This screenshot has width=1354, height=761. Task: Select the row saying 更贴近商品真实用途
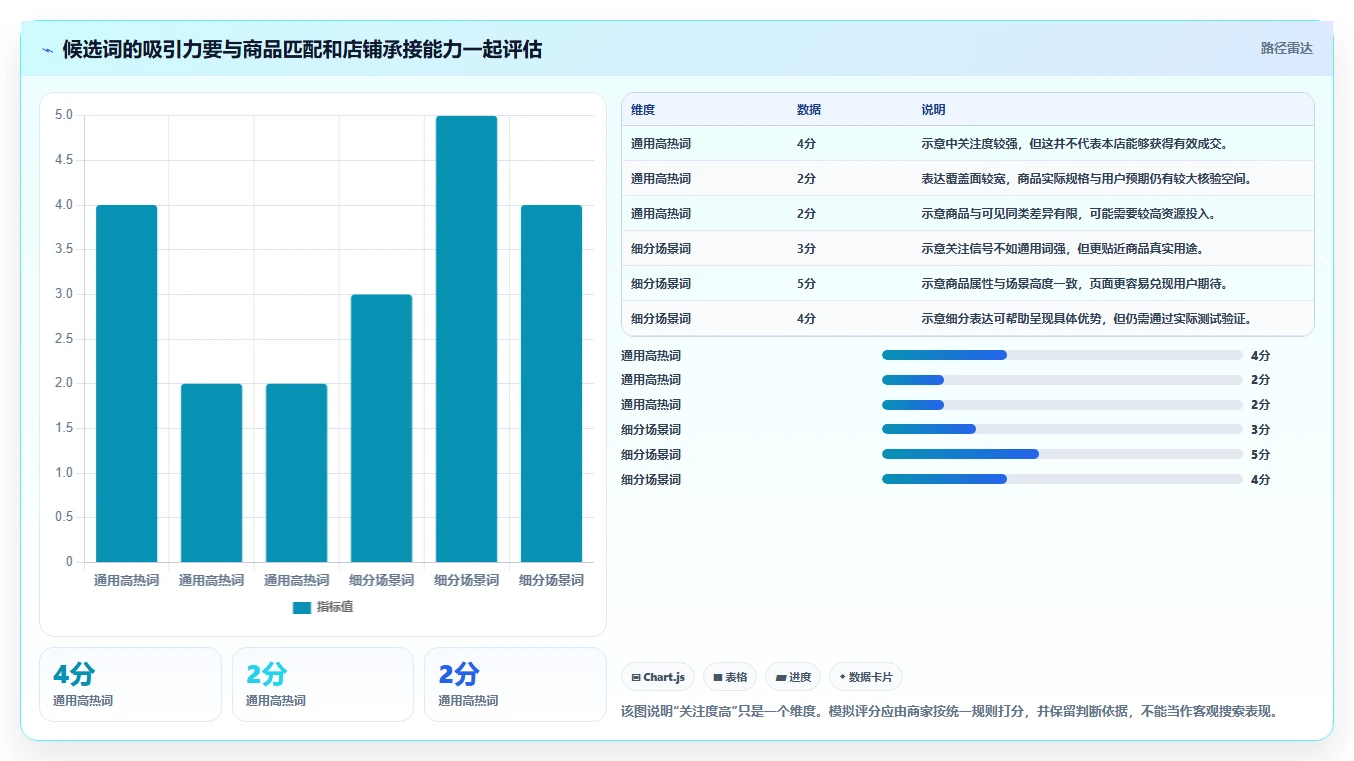pos(967,248)
